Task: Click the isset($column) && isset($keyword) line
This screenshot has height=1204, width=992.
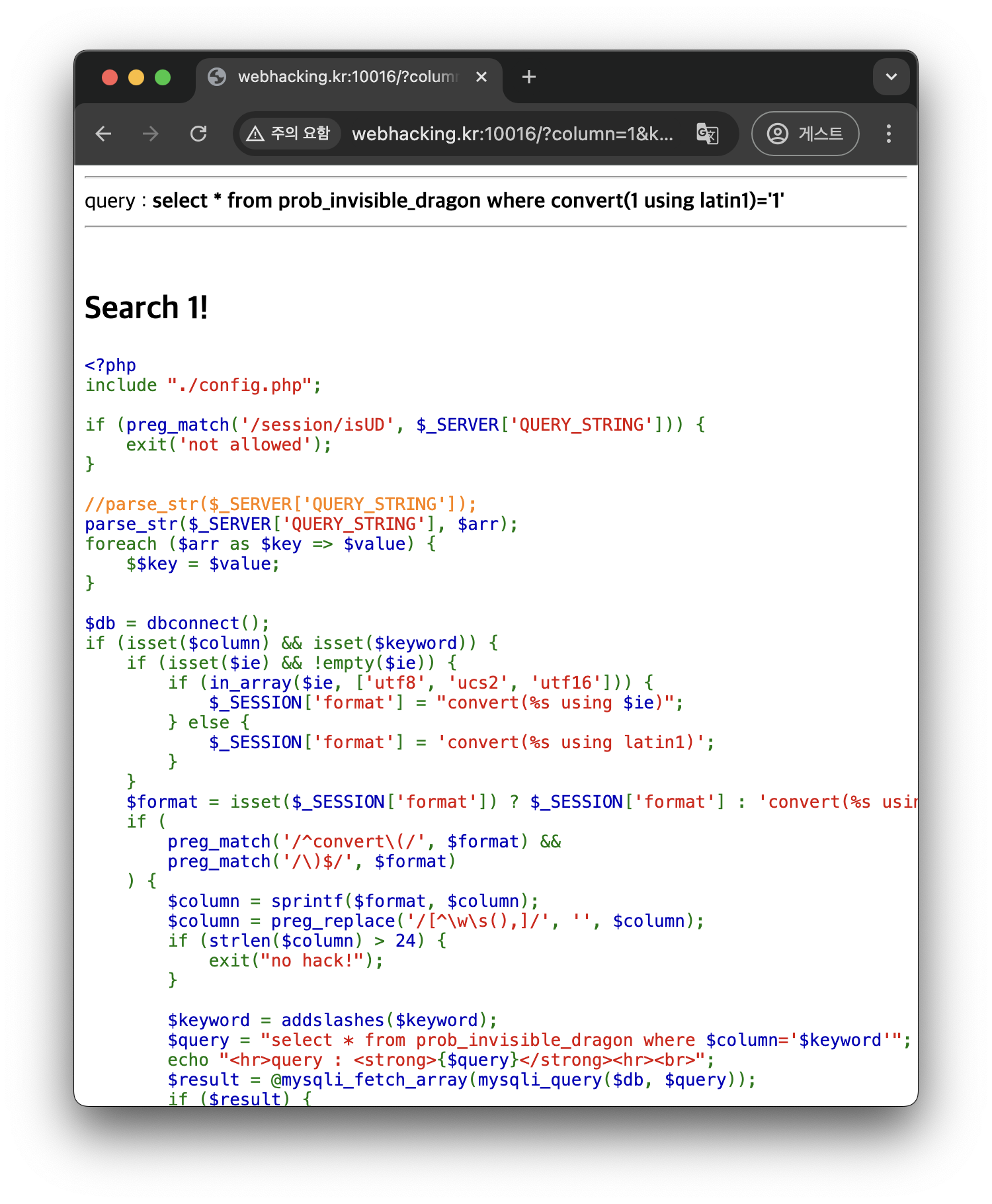Action: 292,643
